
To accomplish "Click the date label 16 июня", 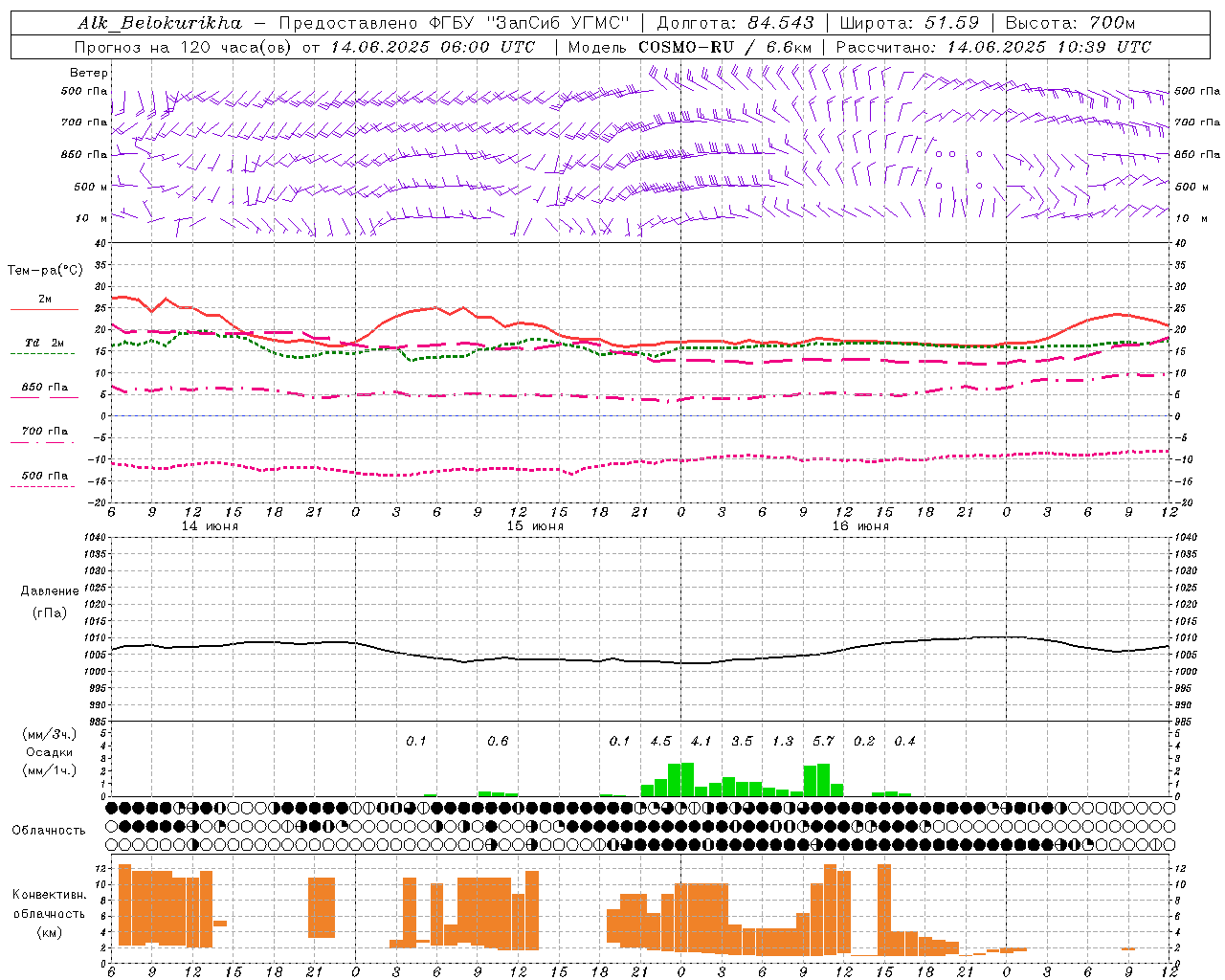I will pyautogui.click(x=860, y=526).
